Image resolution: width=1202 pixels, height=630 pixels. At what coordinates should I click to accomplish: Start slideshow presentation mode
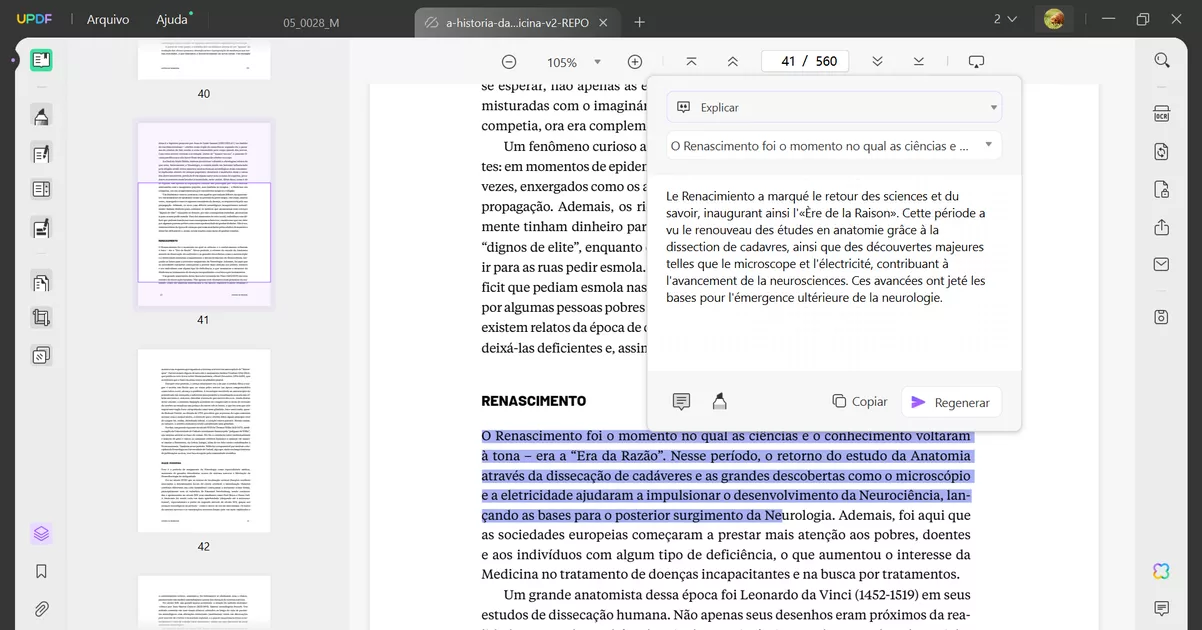976,60
